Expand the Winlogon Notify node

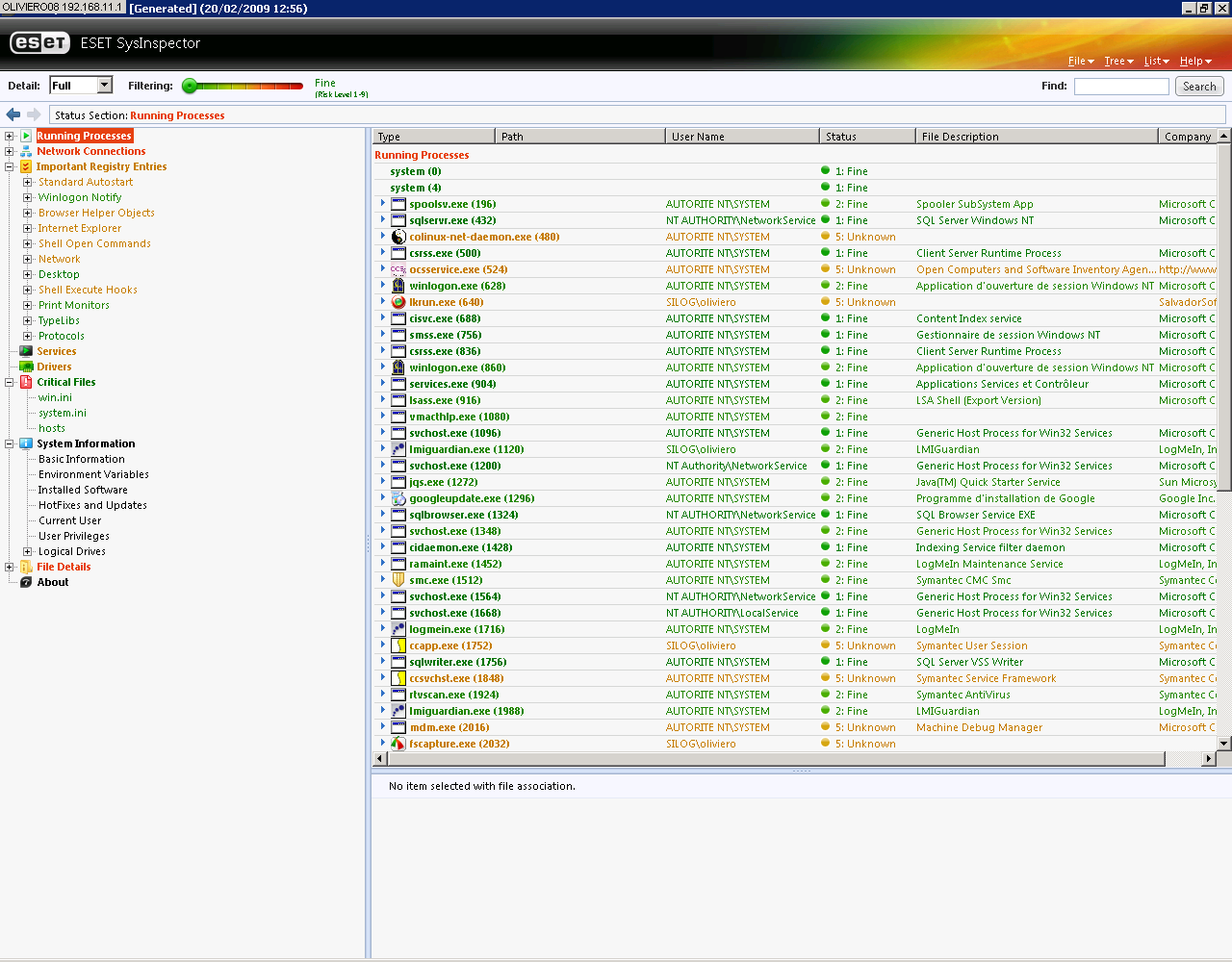(x=28, y=197)
